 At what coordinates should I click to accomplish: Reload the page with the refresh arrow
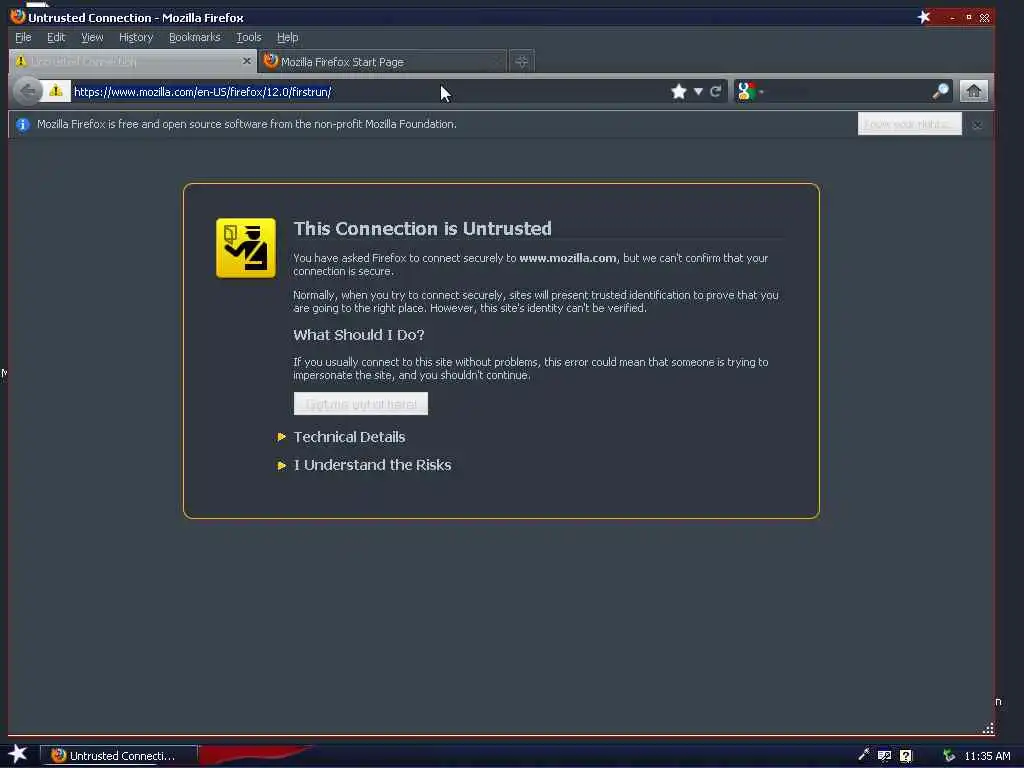pyautogui.click(x=716, y=91)
